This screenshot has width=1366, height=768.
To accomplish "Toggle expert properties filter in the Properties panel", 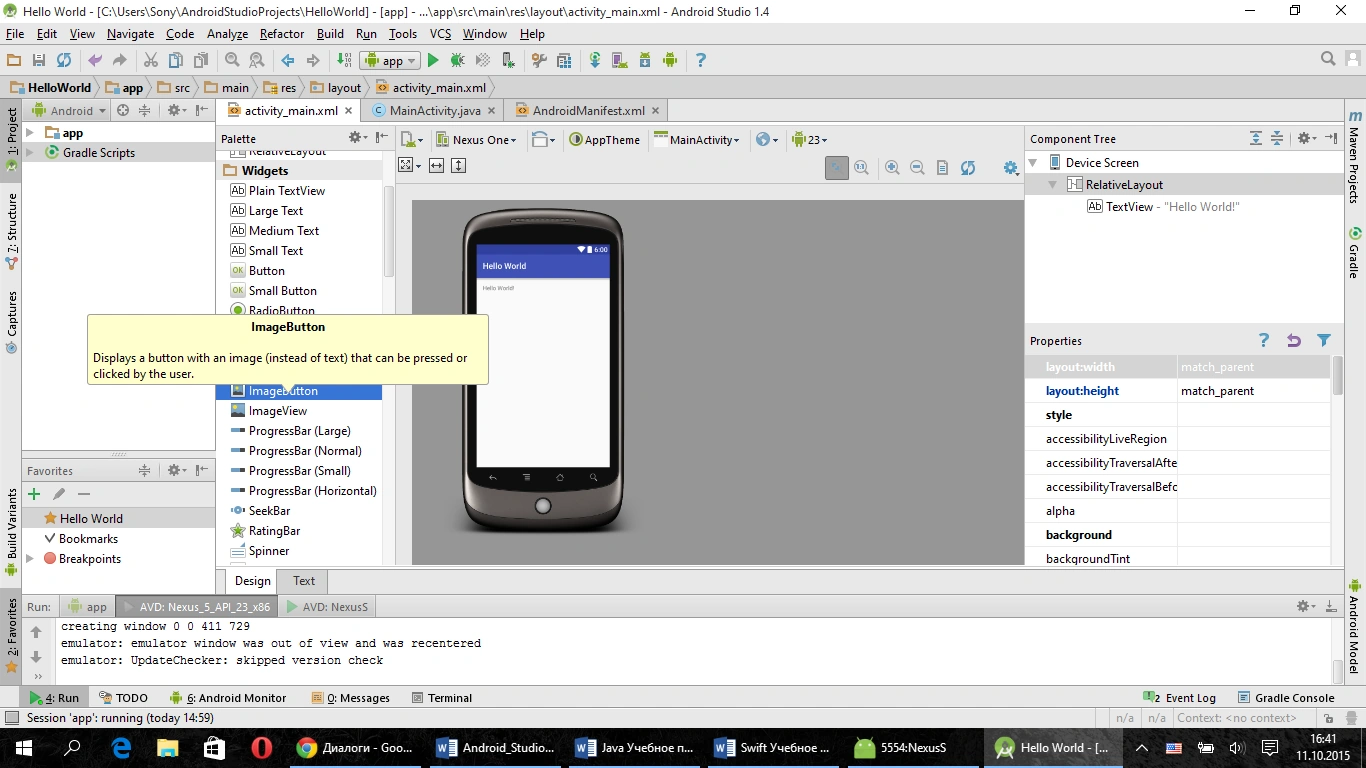I will (1324, 341).
